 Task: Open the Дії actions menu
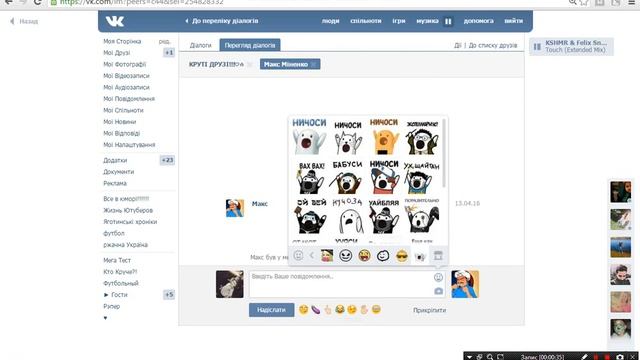458,45
